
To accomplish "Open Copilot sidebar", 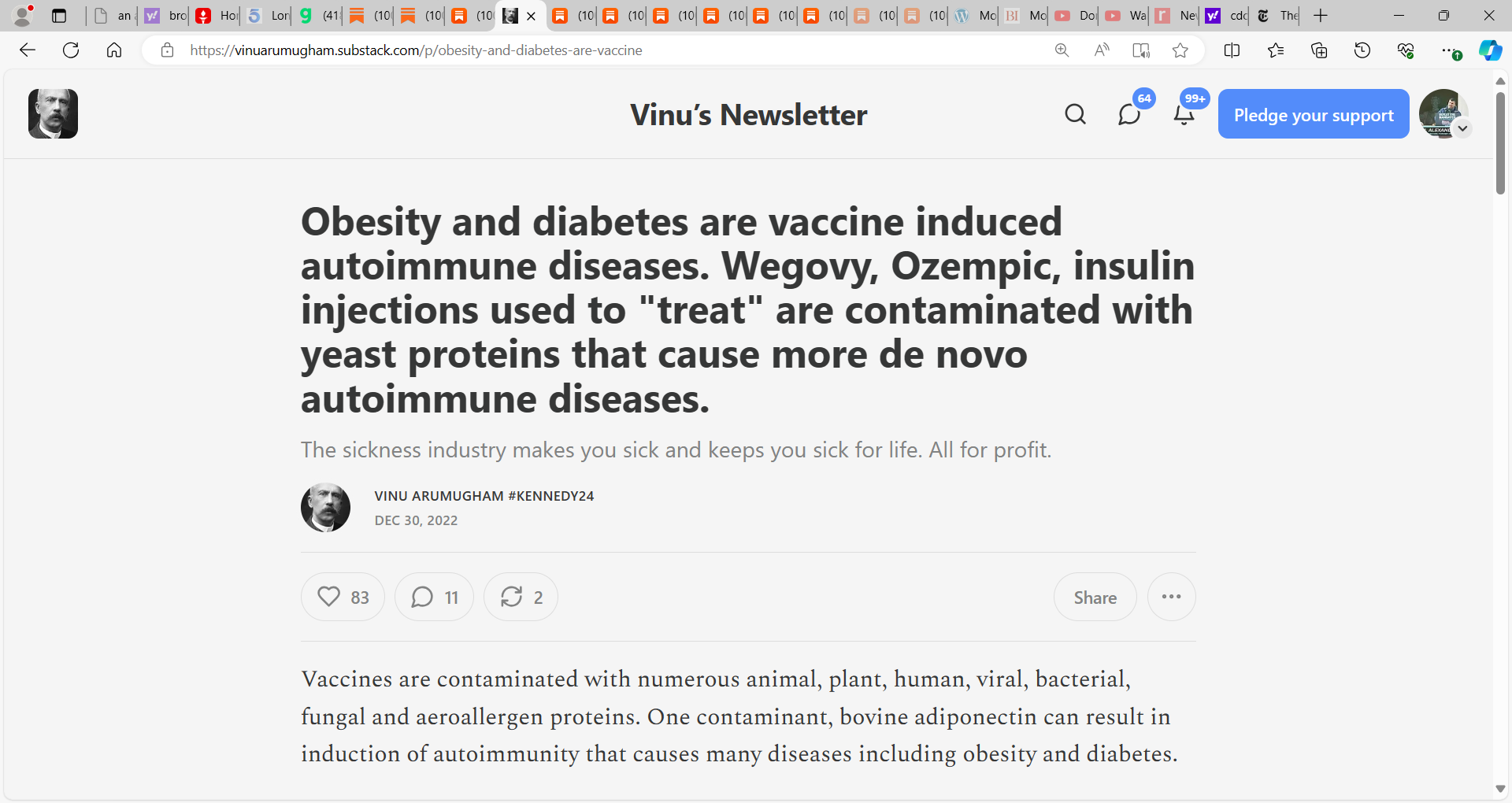I will coord(1490,50).
